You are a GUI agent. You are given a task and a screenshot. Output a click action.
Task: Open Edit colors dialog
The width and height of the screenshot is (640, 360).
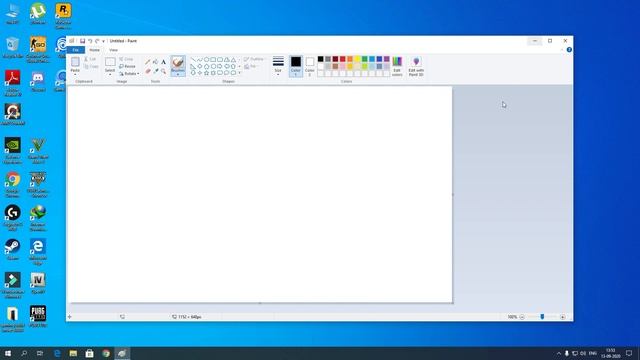pyautogui.click(x=397, y=67)
